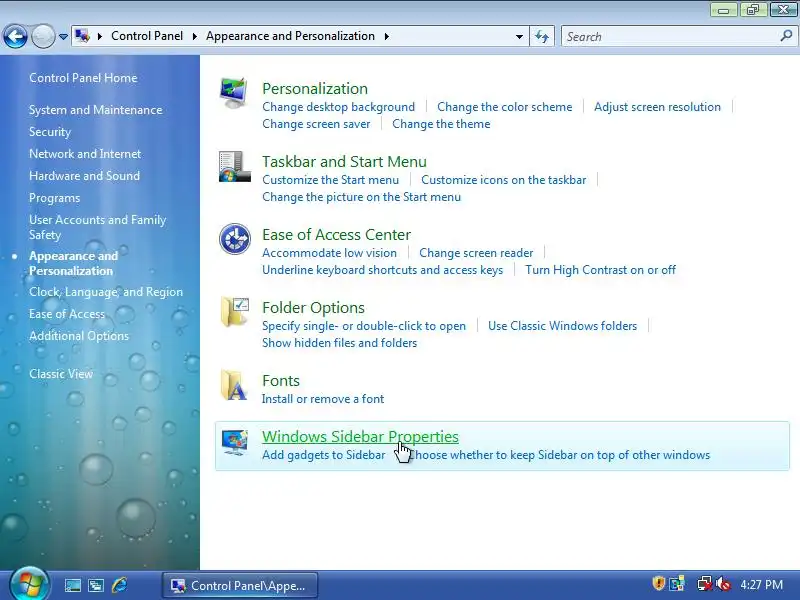Click the Fonts folder icon
The width and height of the screenshot is (800, 600).
click(234, 385)
